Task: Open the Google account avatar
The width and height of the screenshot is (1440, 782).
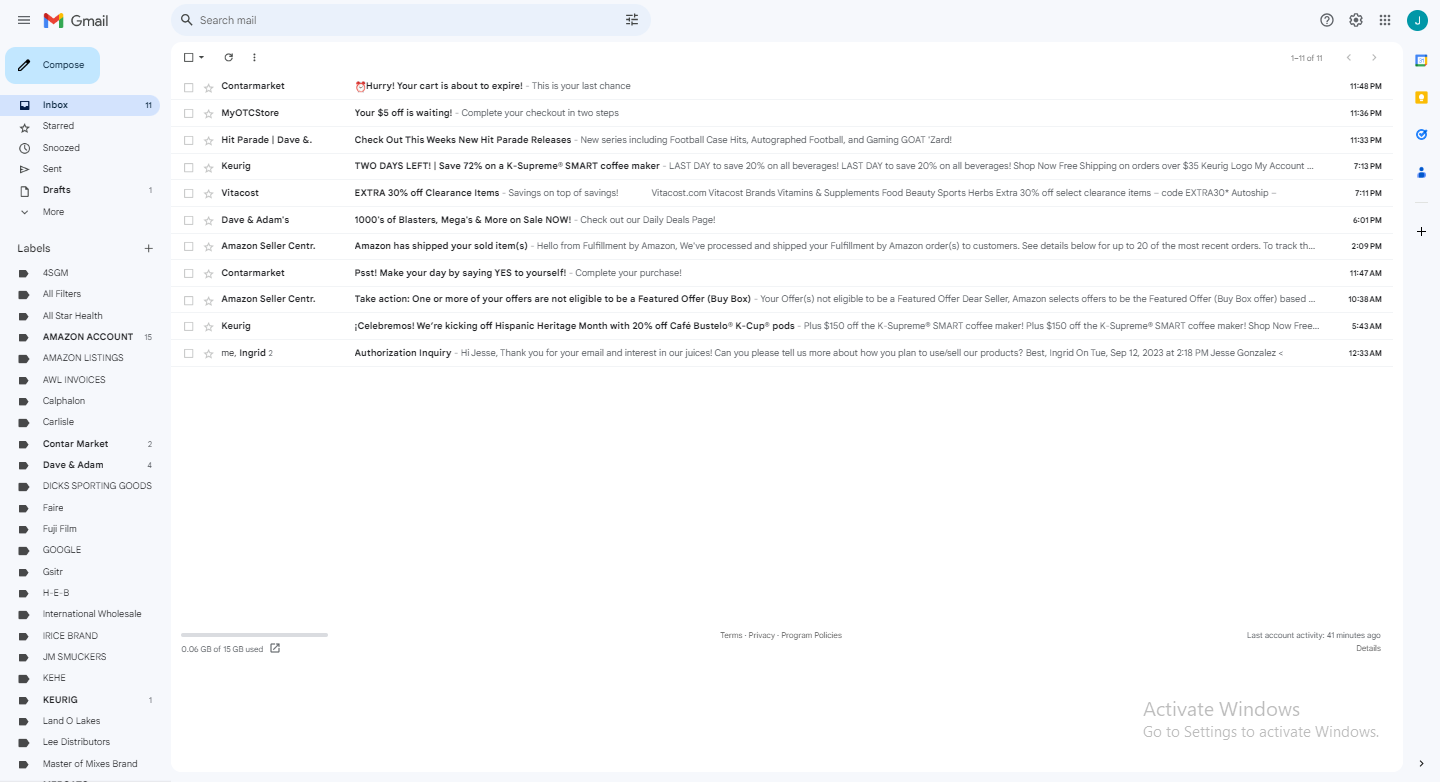Action: pos(1417,20)
